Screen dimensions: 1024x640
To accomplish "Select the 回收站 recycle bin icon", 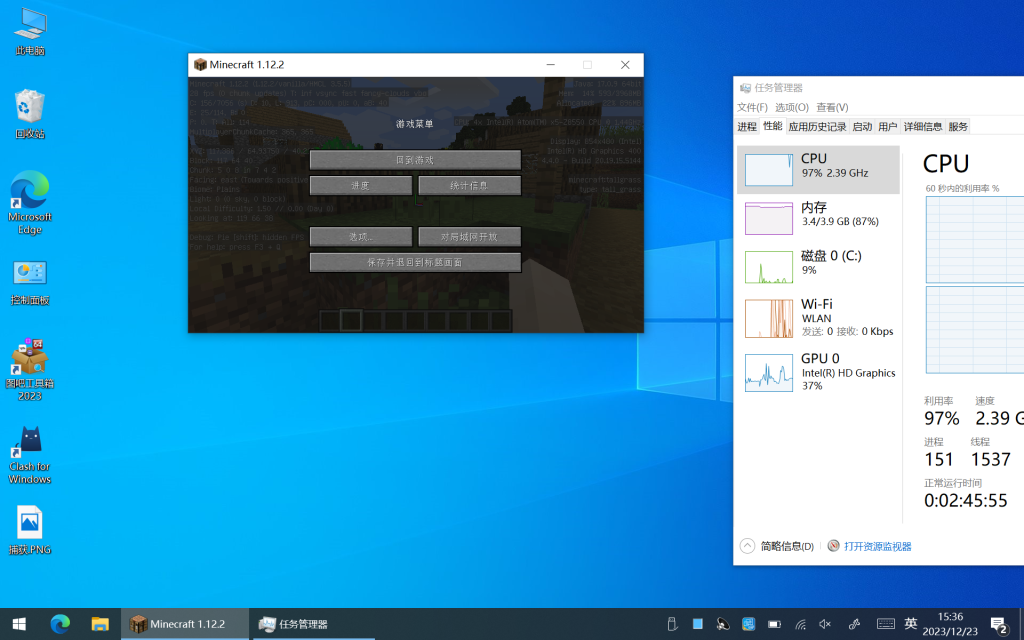I will (x=30, y=115).
